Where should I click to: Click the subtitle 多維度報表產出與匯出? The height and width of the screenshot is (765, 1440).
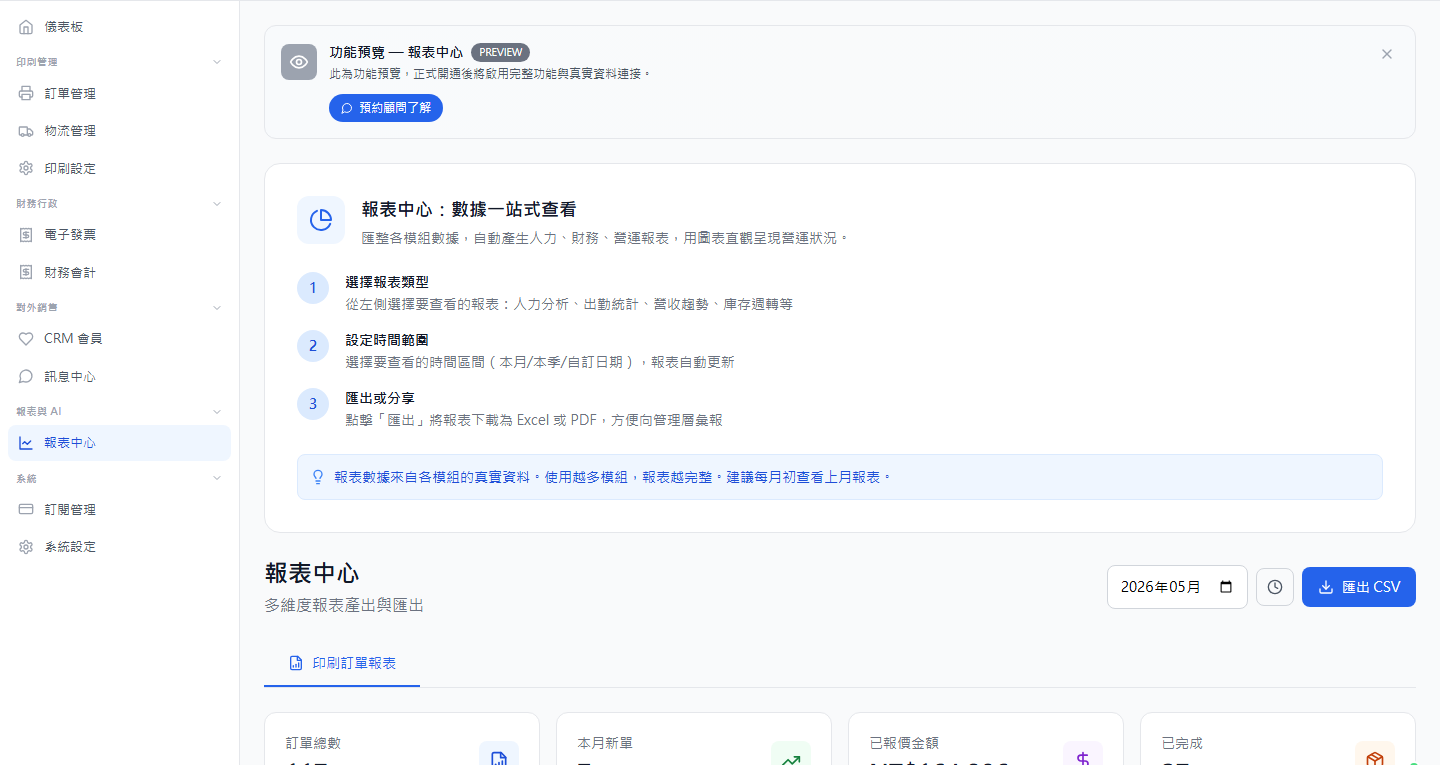(344, 605)
